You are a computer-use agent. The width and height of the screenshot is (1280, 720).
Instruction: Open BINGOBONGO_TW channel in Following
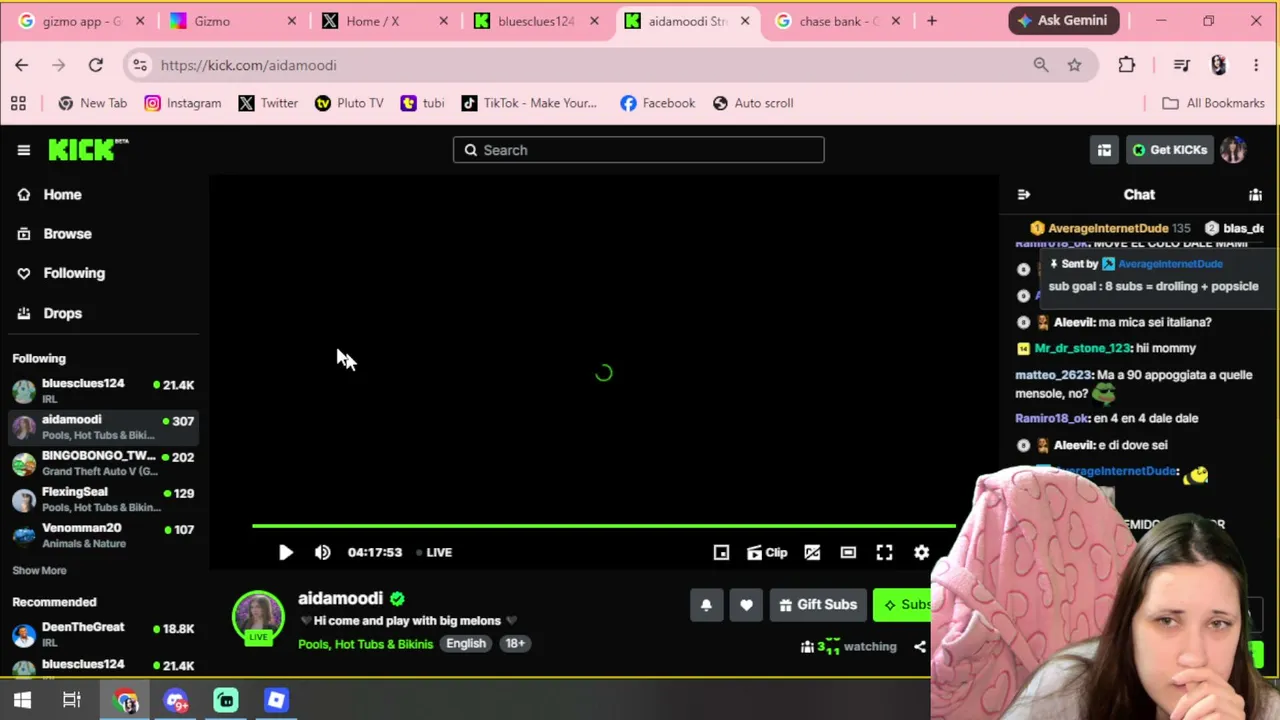[x=103, y=463]
